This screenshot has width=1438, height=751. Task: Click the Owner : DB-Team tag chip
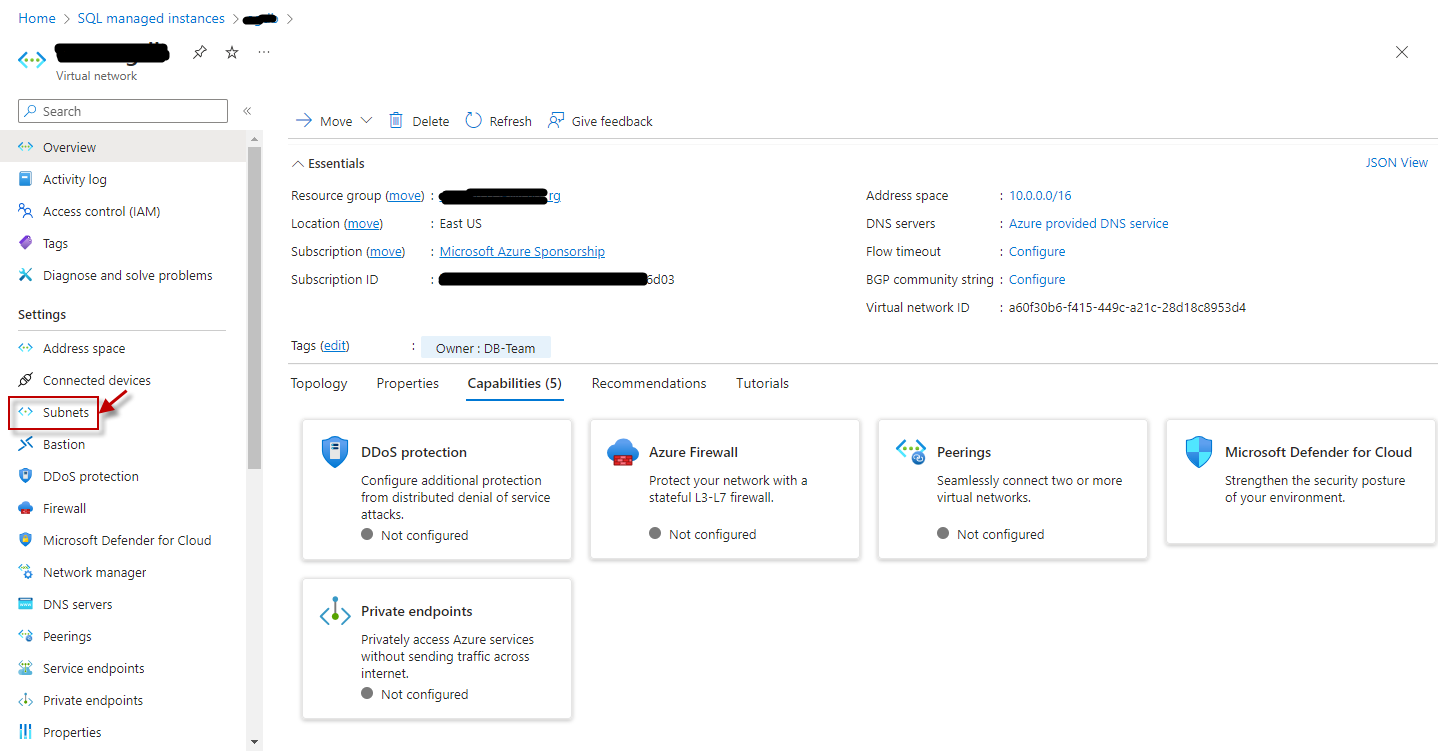coord(486,348)
